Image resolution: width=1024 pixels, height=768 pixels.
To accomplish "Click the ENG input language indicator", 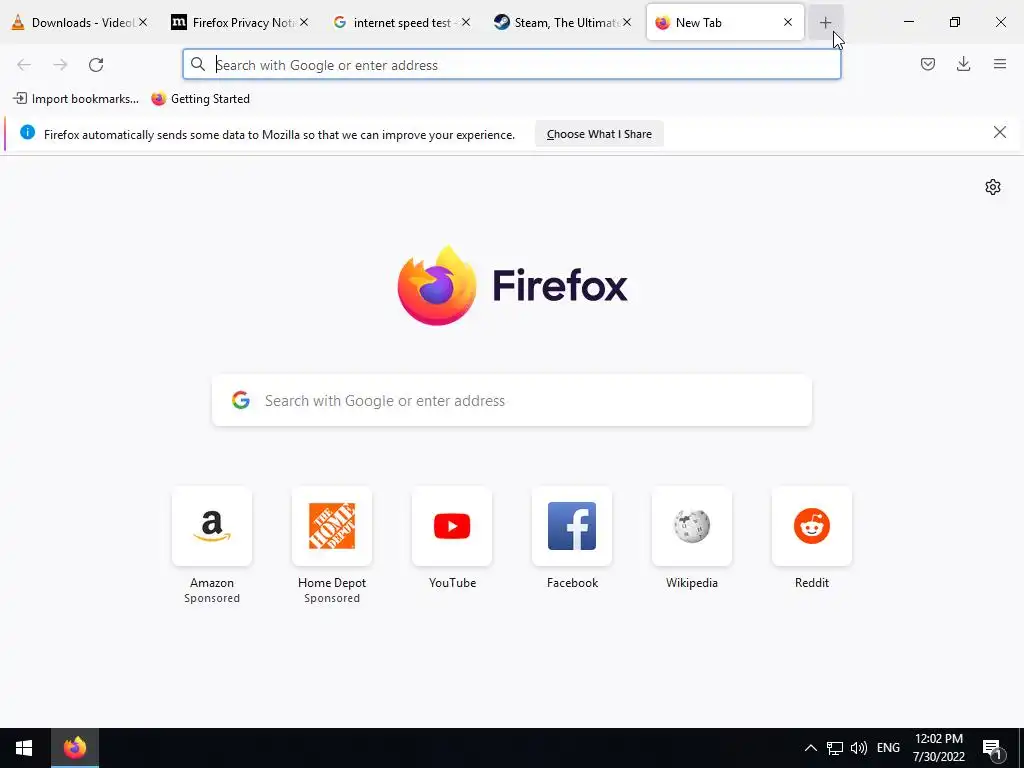I will [888, 748].
